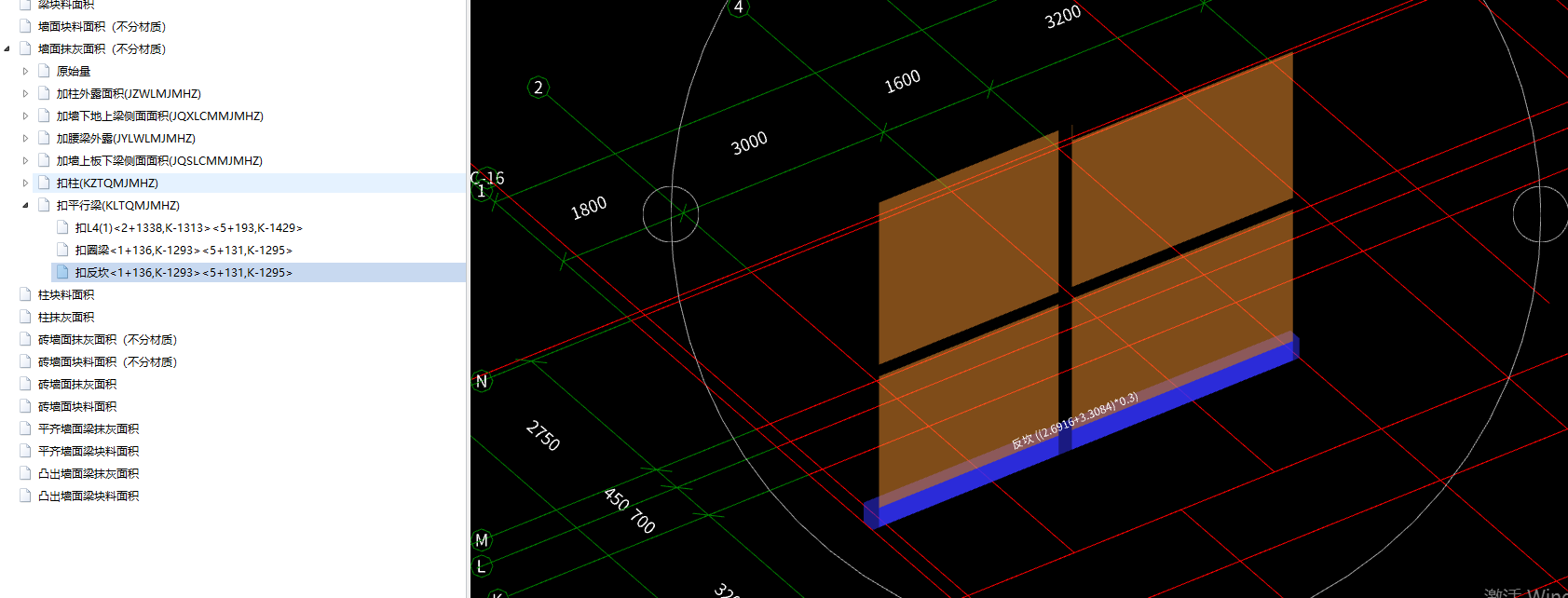Image resolution: width=1568 pixels, height=598 pixels.
Task: Click axis bubble M in viewport
Action: pyautogui.click(x=482, y=540)
